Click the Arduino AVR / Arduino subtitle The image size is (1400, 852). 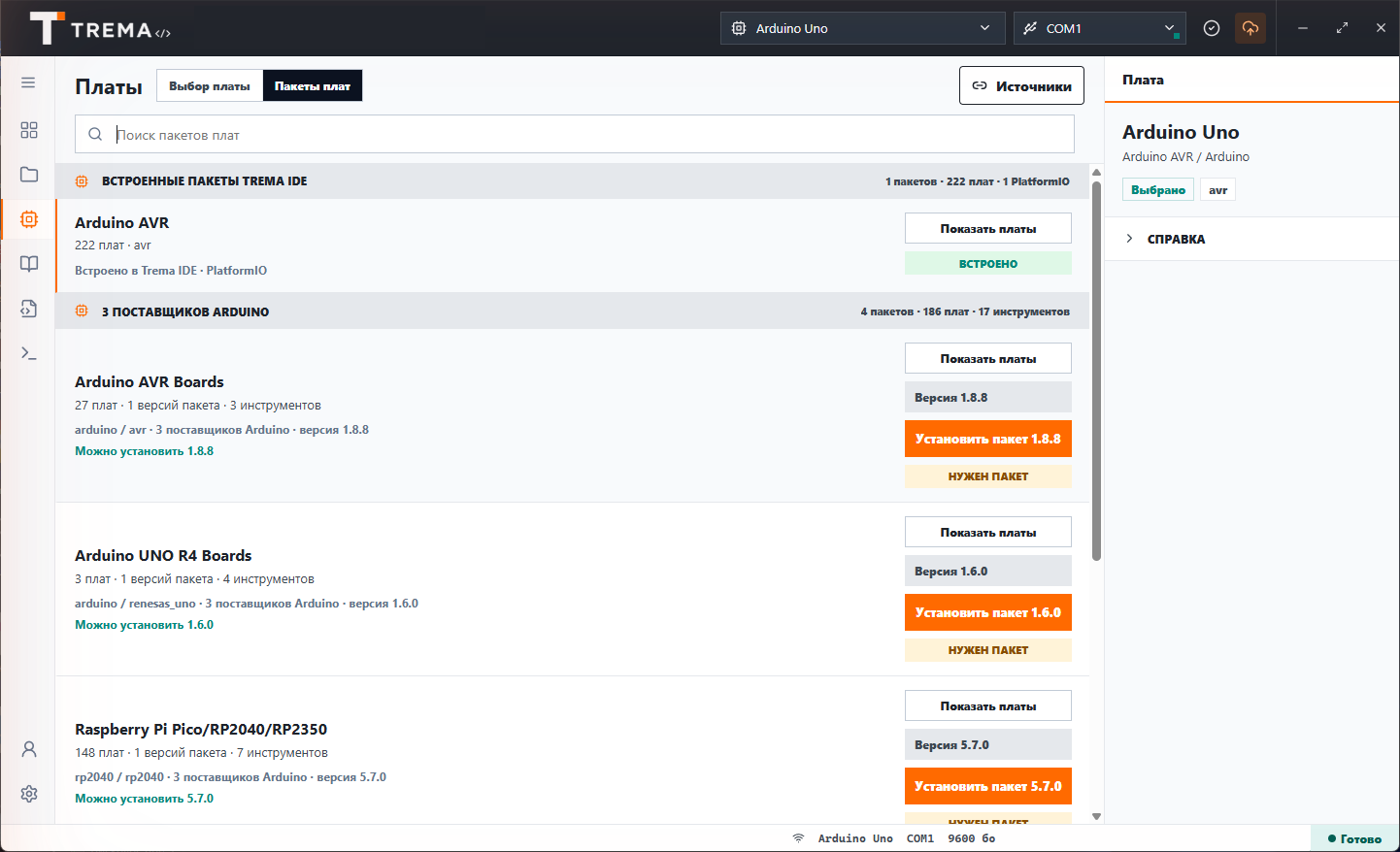(1185, 157)
